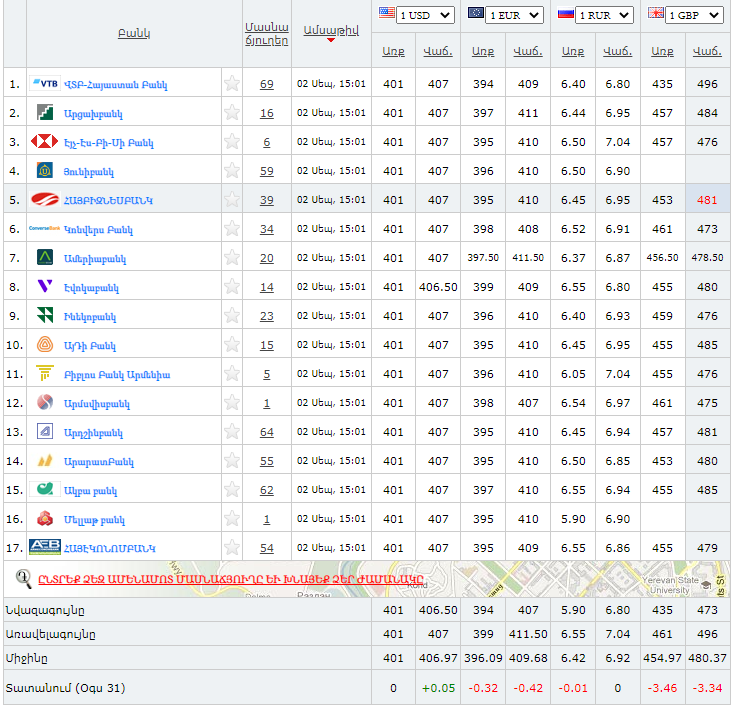Sort by GBP Վաճ. sell column
This screenshot has width=732, height=705.
pyautogui.click(x=707, y=51)
